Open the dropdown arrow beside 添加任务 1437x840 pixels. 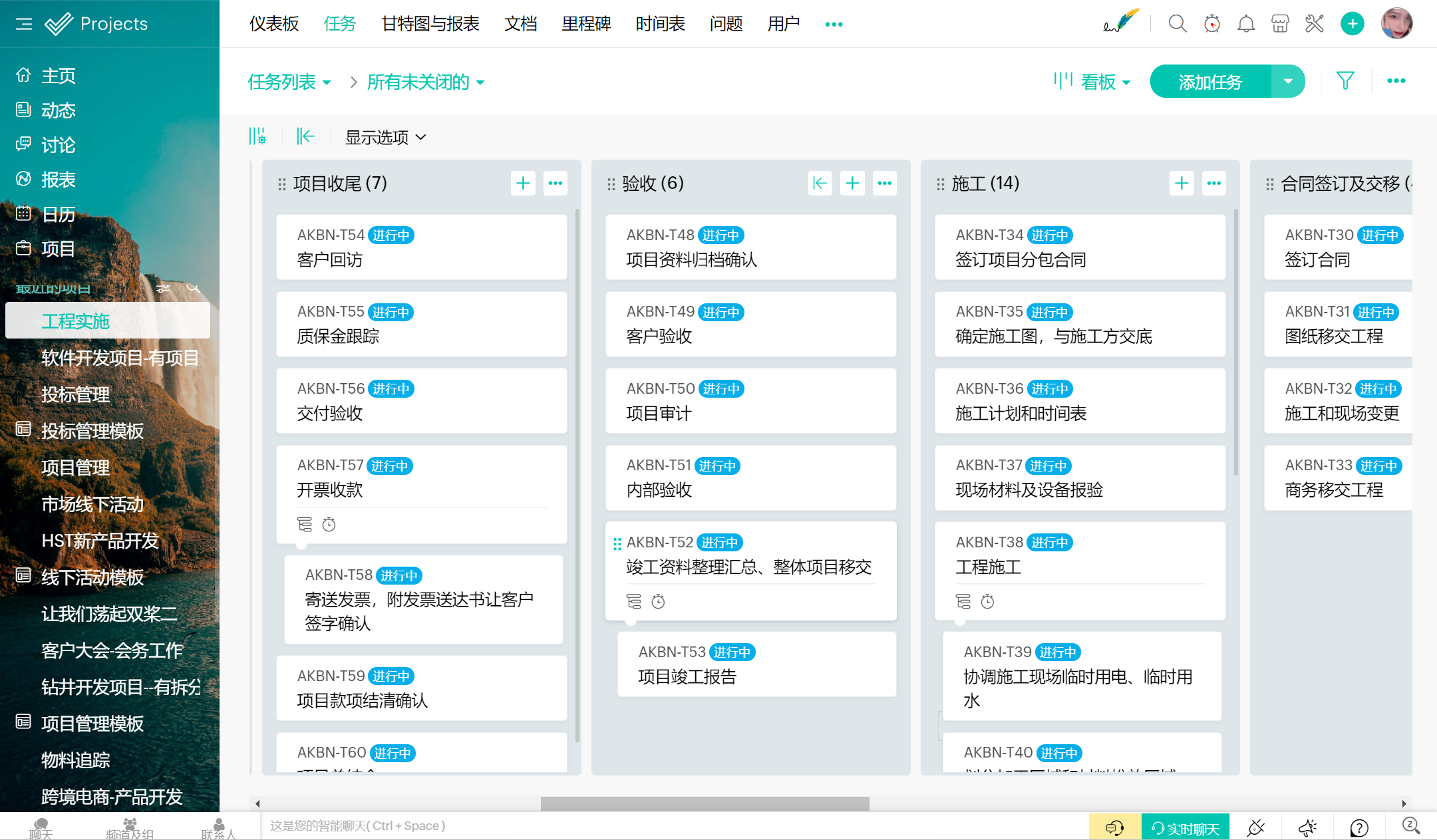(x=1288, y=81)
